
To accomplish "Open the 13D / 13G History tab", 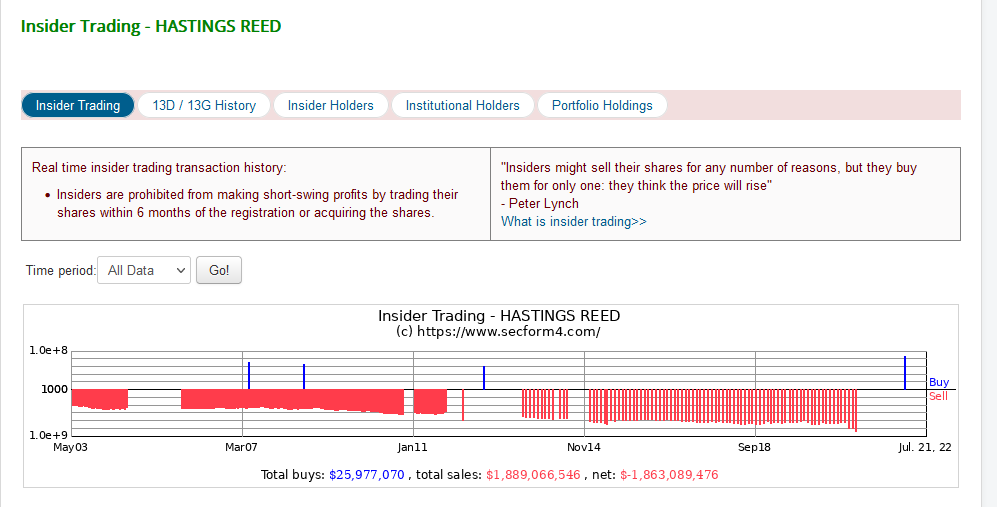I will [204, 106].
